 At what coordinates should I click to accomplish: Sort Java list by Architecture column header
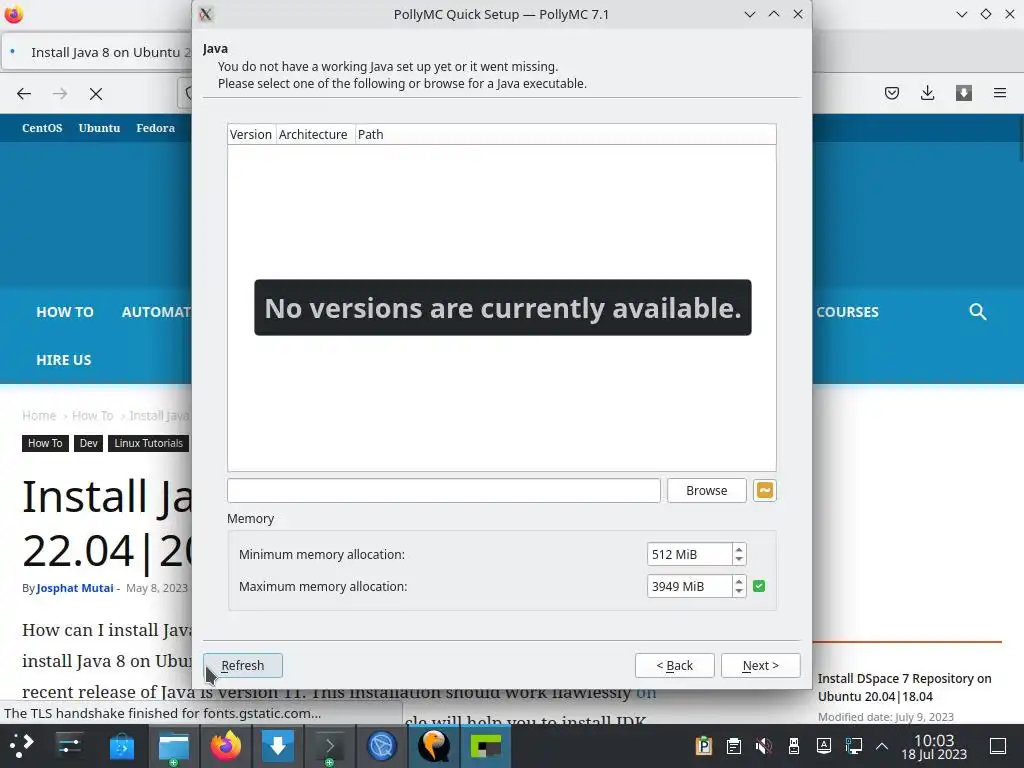(x=313, y=135)
